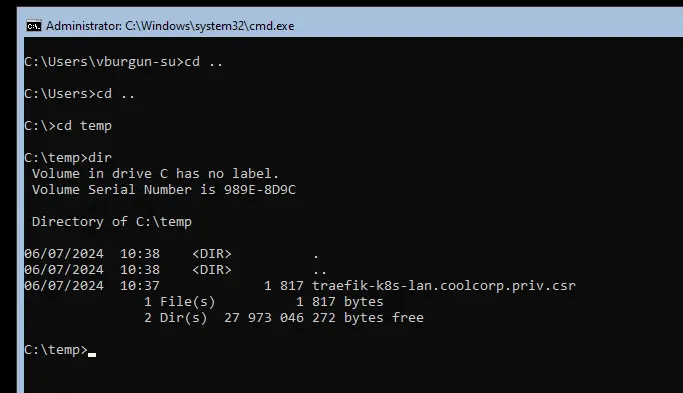This screenshot has height=393, width=683.
Task: Click the first <DIR> entry for current directory
Action: [212, 254]
